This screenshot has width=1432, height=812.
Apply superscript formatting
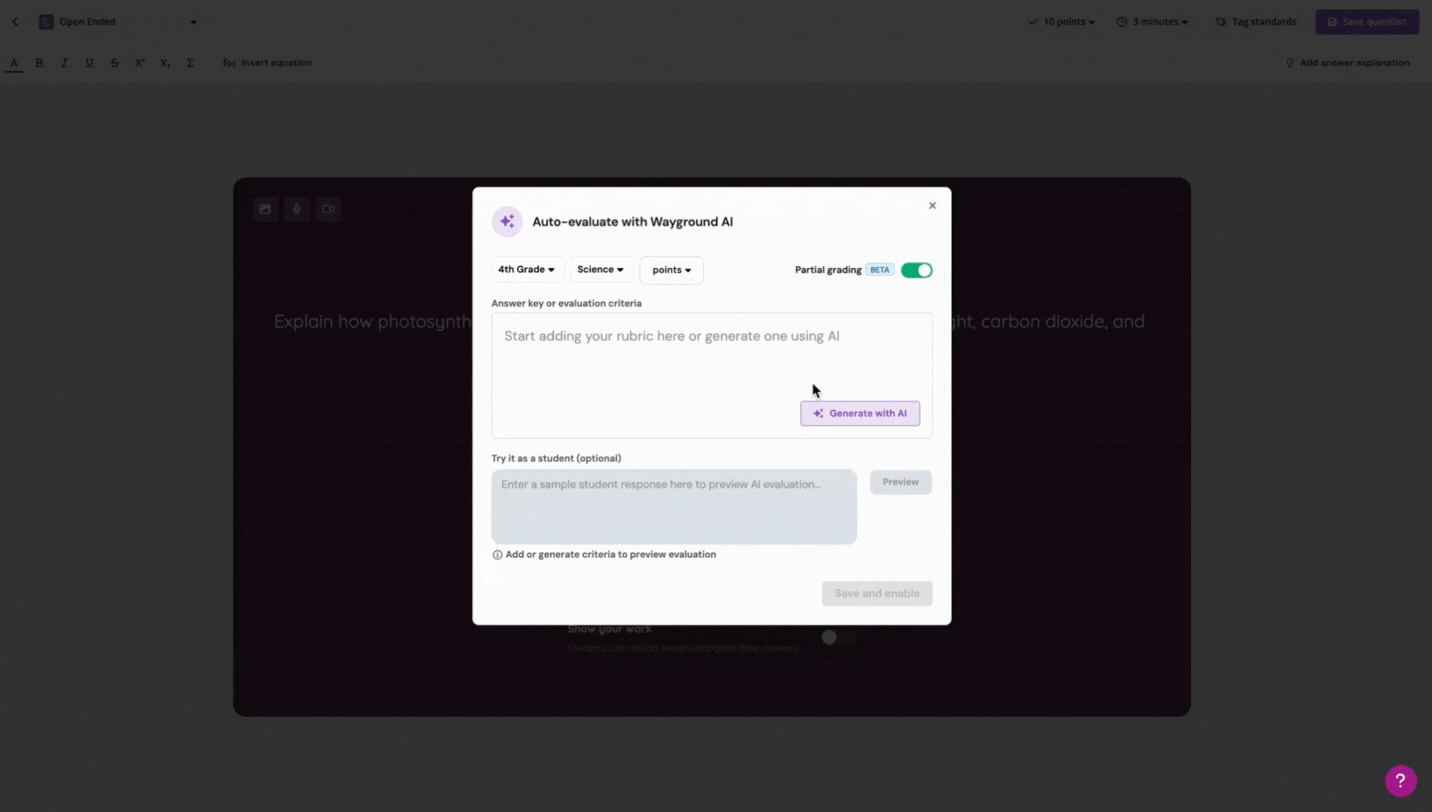click(x=140, y=63)
